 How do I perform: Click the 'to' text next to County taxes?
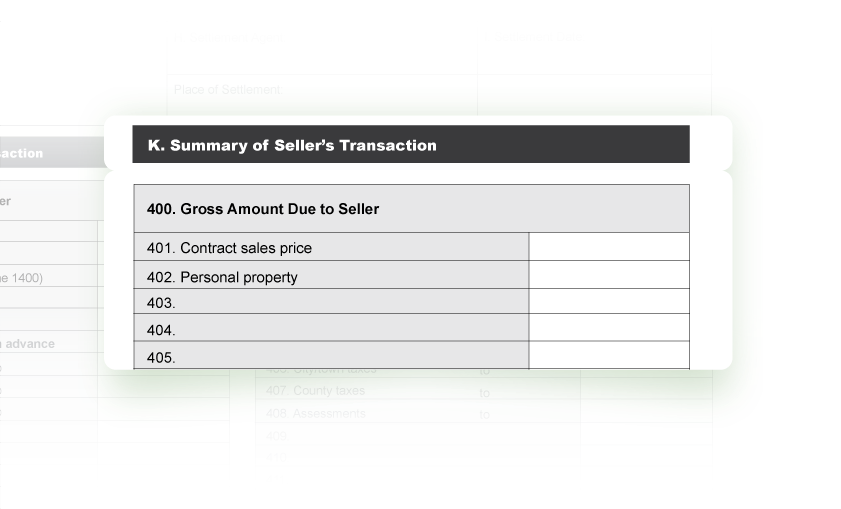484,393
